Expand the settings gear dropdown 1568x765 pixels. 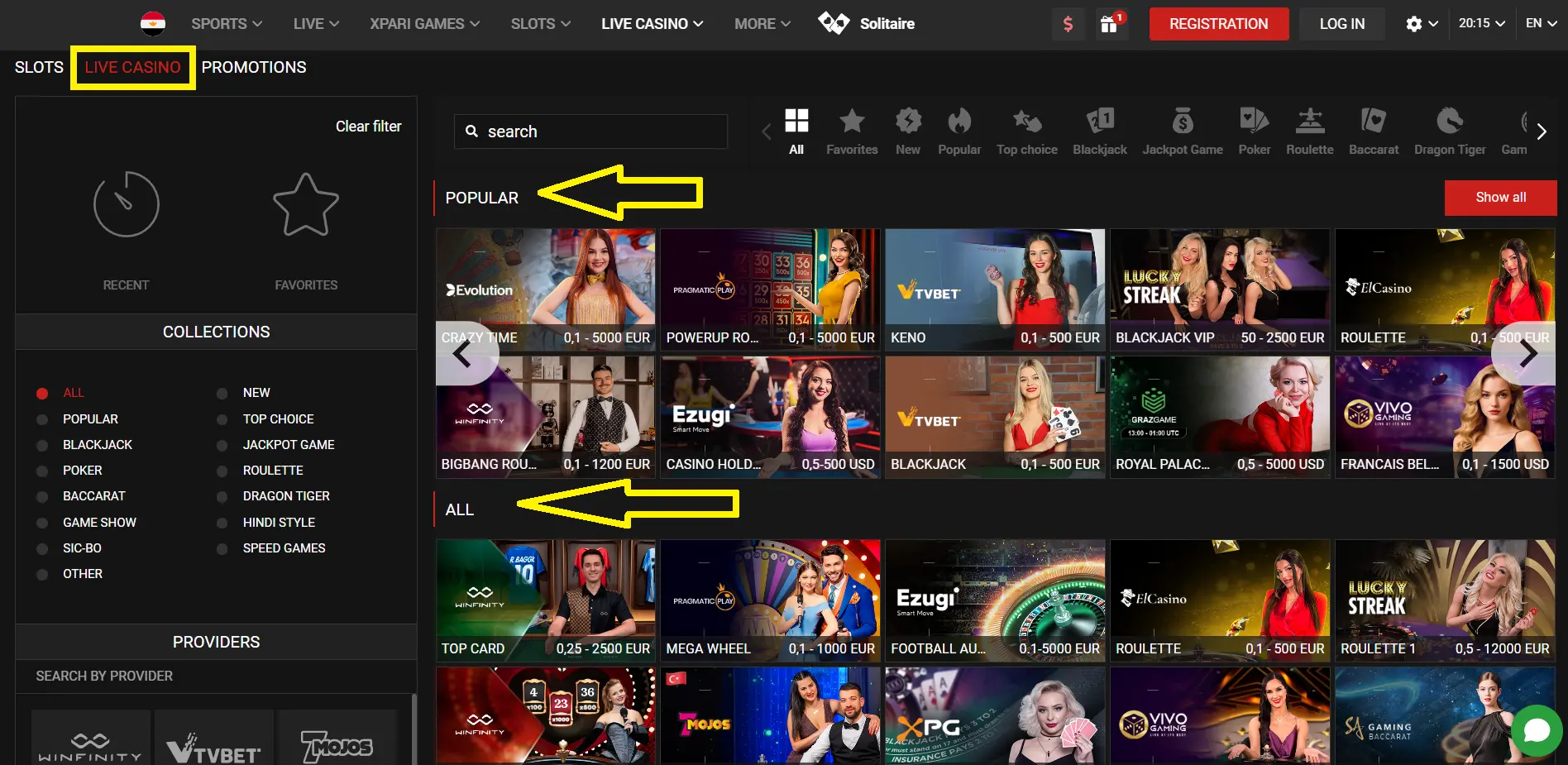coord(1421,24)
